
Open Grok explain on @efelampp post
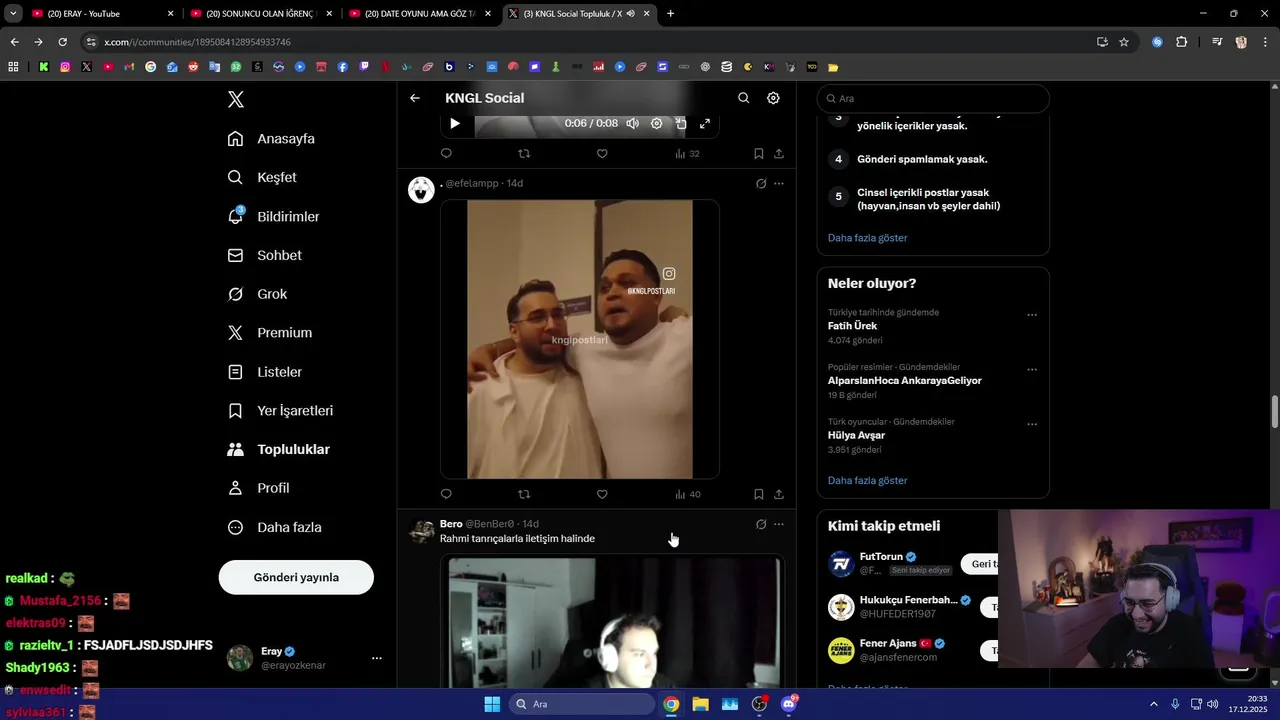(761, 184)
